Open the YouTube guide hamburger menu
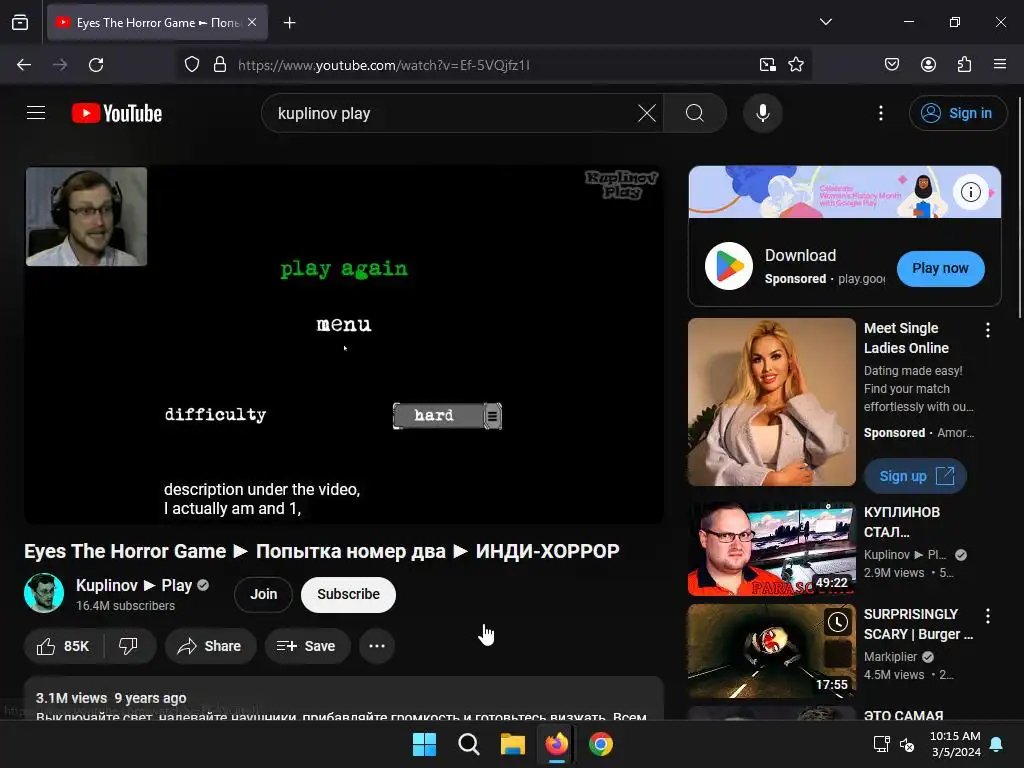The width and height of the screenshot is (1024, 768). [36, 113]
